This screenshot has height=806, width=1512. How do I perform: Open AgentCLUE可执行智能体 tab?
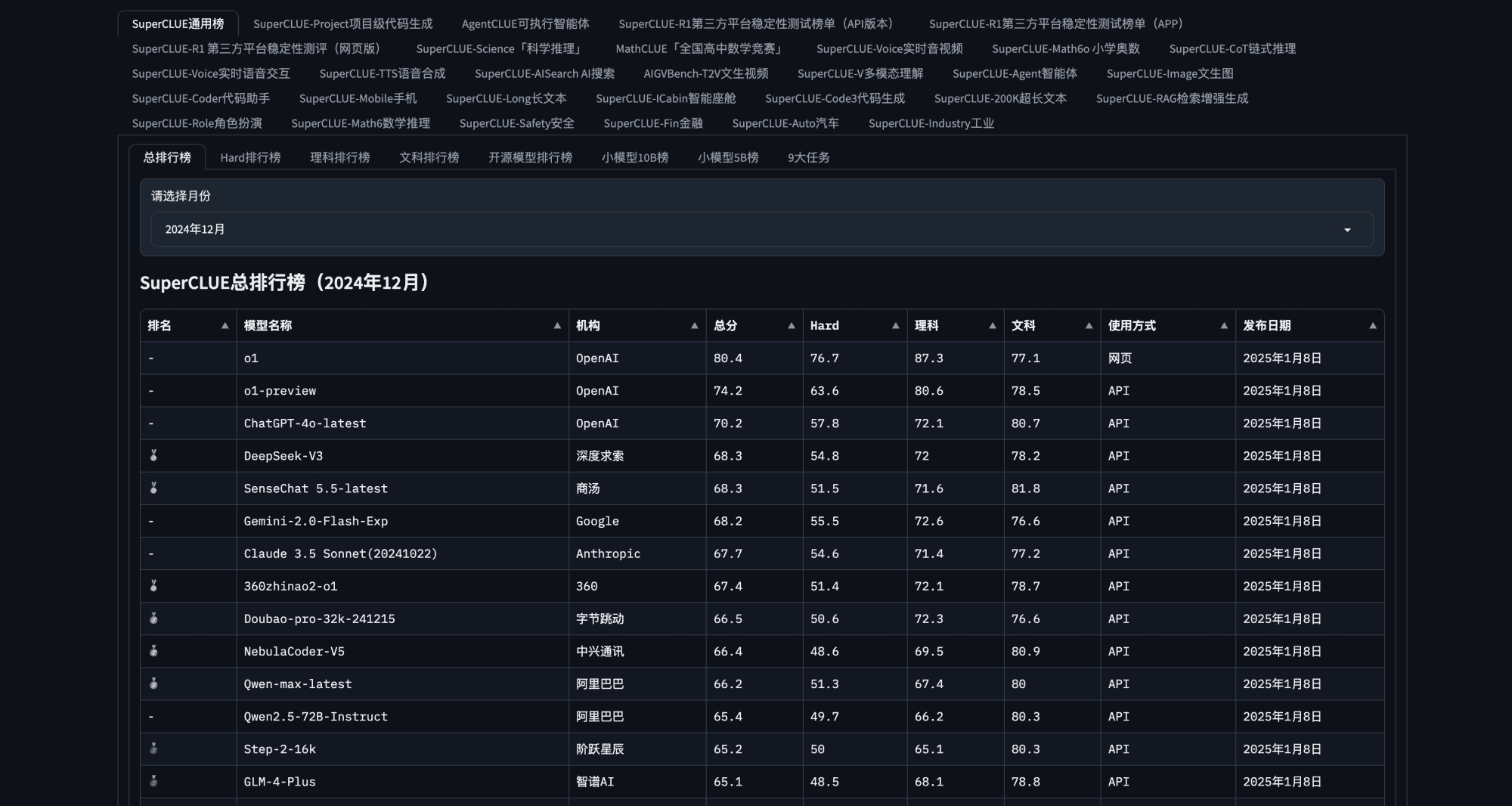525,23
